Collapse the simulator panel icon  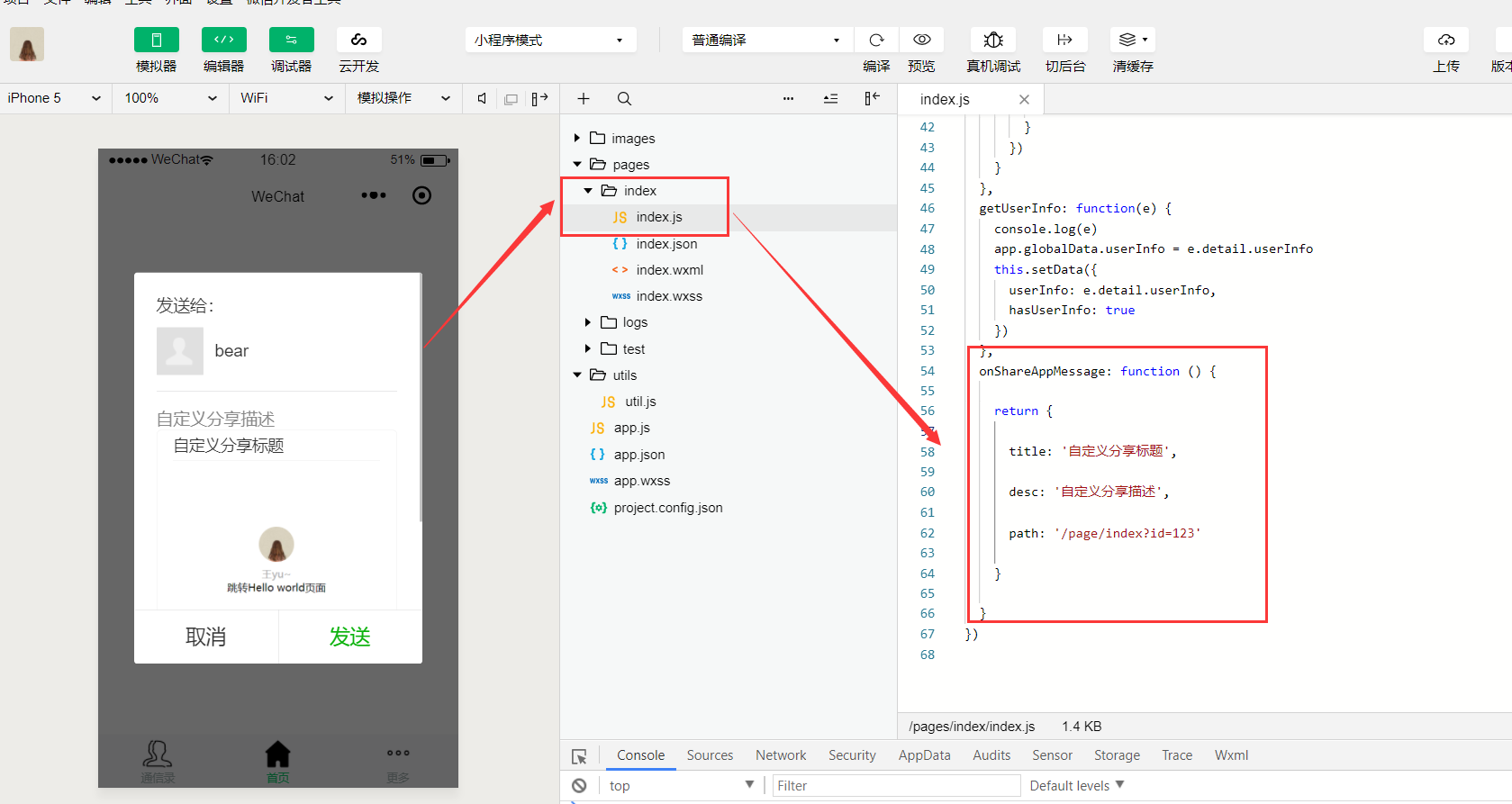(539, 98)
